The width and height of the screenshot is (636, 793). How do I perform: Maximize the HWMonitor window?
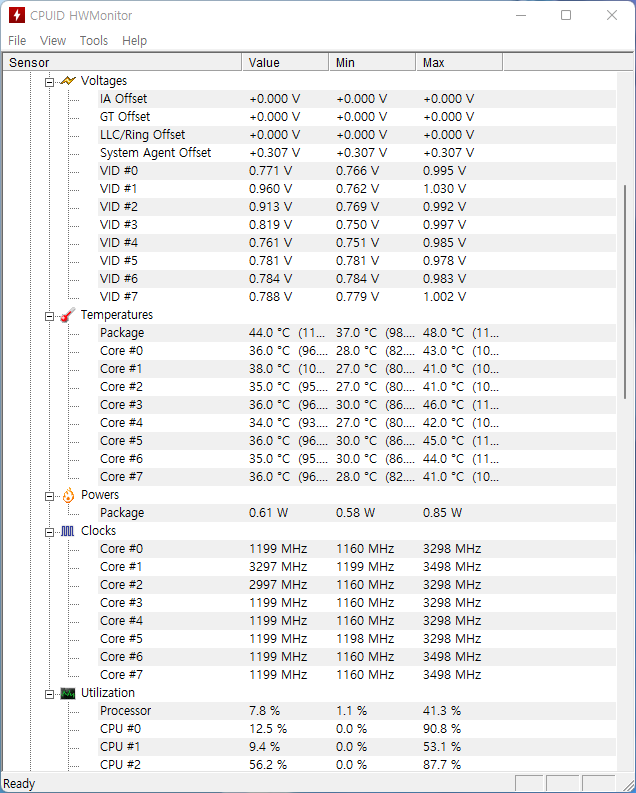coord(566,15)
